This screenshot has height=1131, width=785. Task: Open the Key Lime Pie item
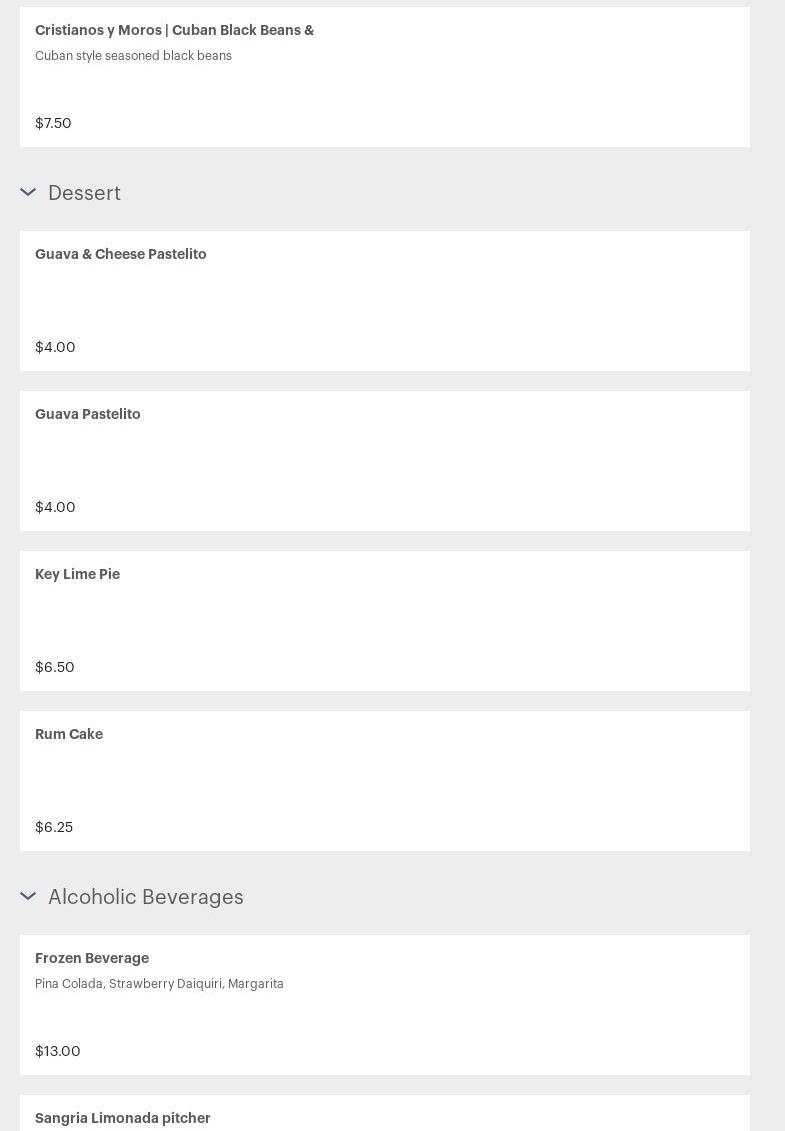(x=78, y=575)
